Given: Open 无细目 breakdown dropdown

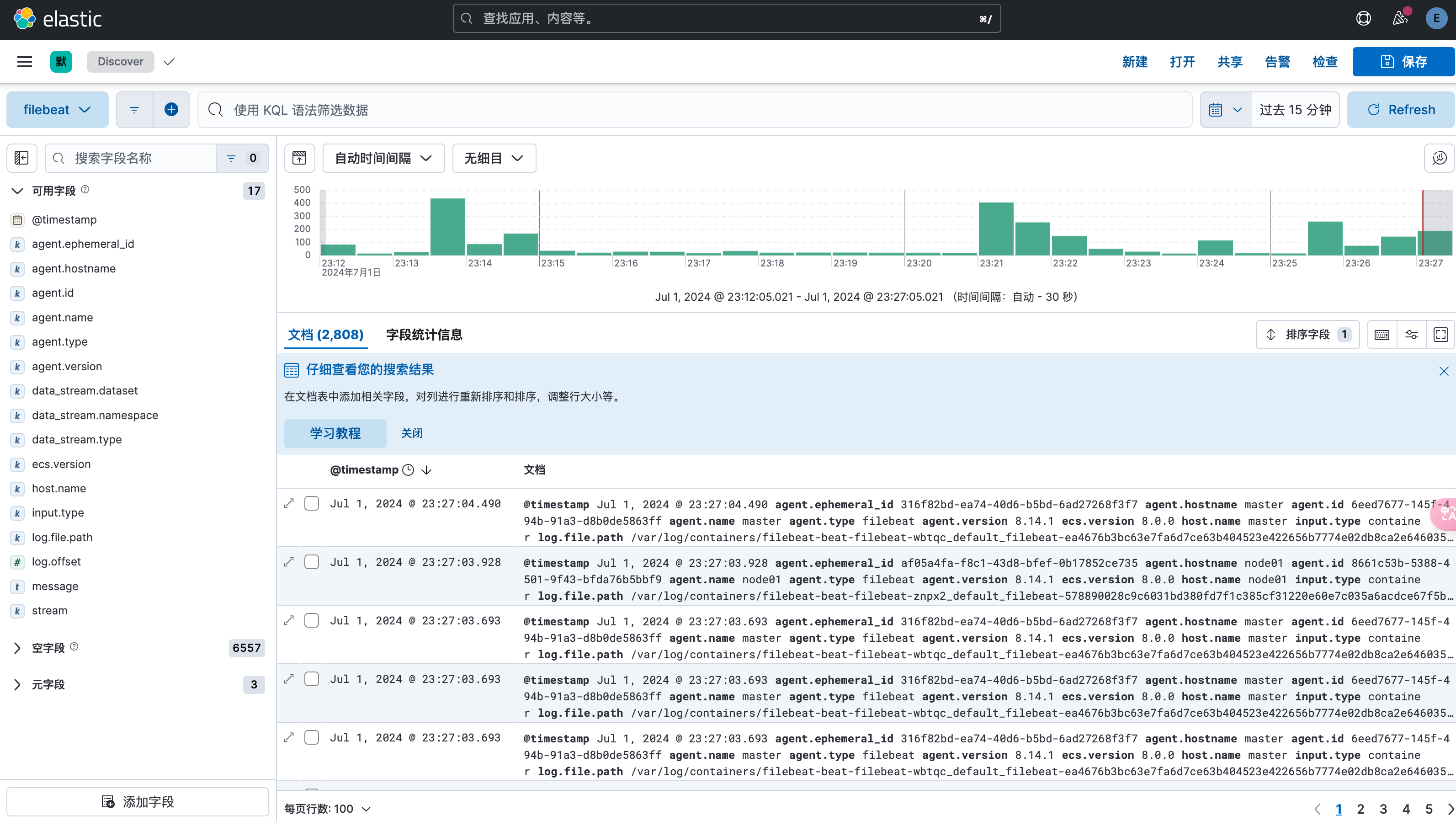Looking at the screenshot, I should tap(494, 158).
